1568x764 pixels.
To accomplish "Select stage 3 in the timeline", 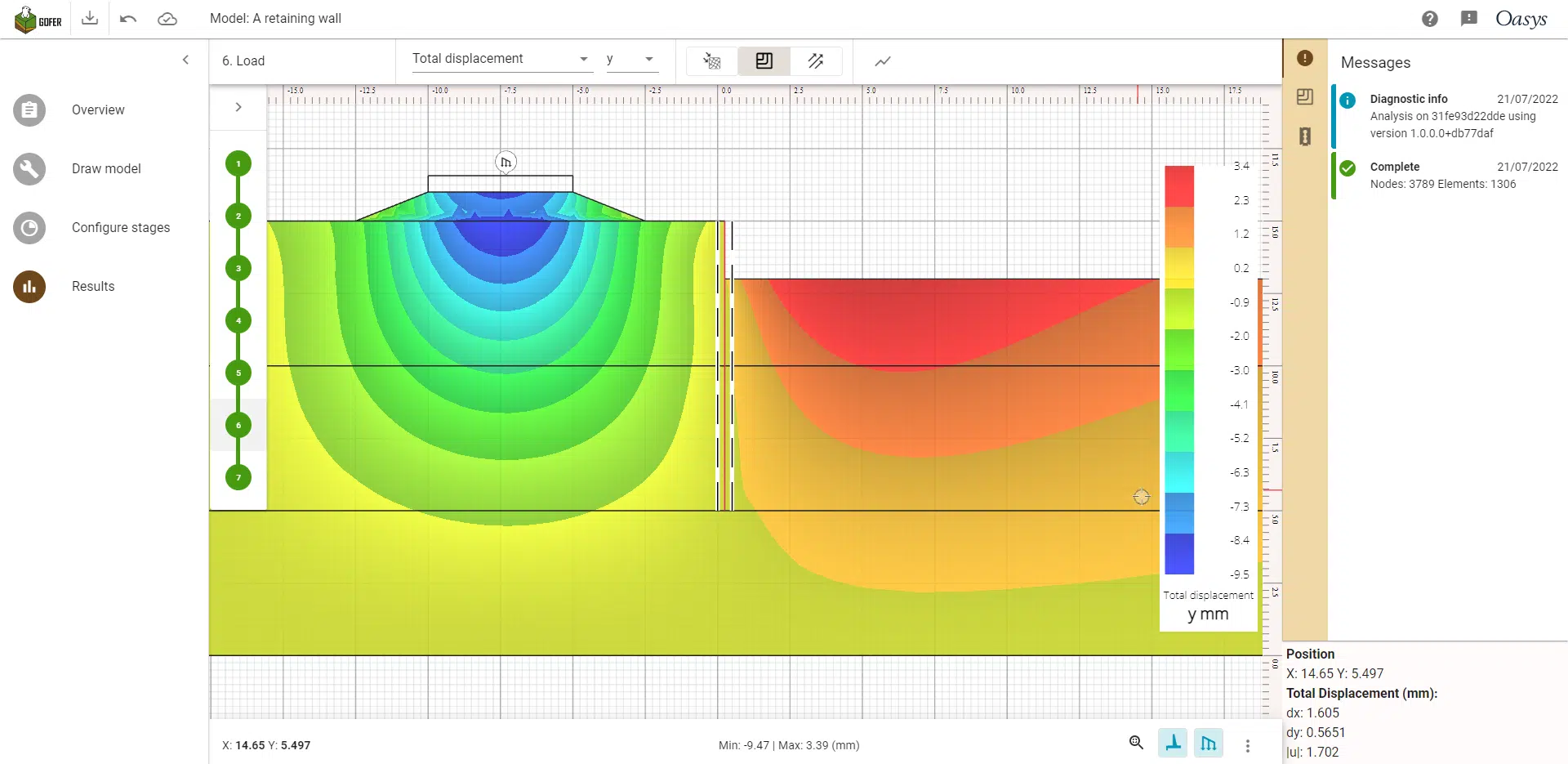I will [x=238, y=268].
